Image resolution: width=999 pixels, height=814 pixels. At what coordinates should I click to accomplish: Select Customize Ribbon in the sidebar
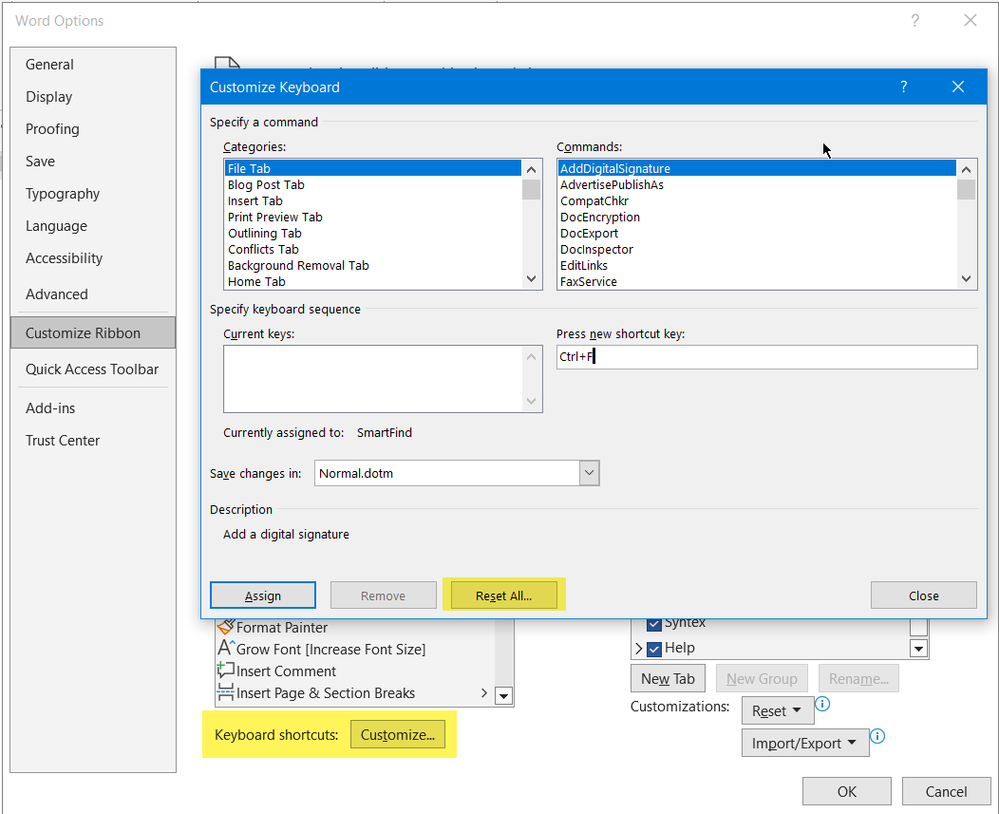(x=93, y=332)
